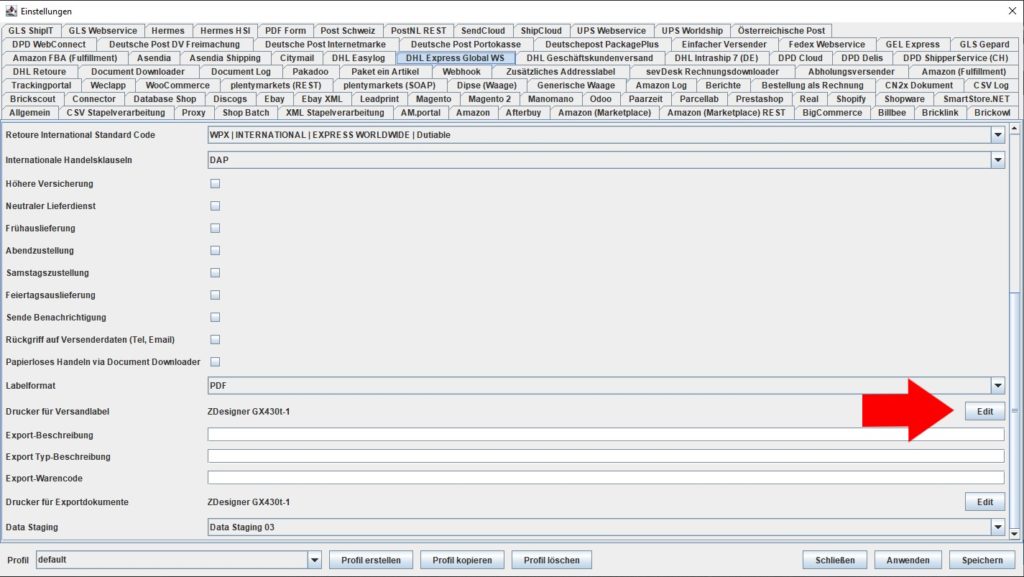Open the SendCloud tab
Image resolution: width=1024 pixels, height=577 pixels.
point(483,31)
